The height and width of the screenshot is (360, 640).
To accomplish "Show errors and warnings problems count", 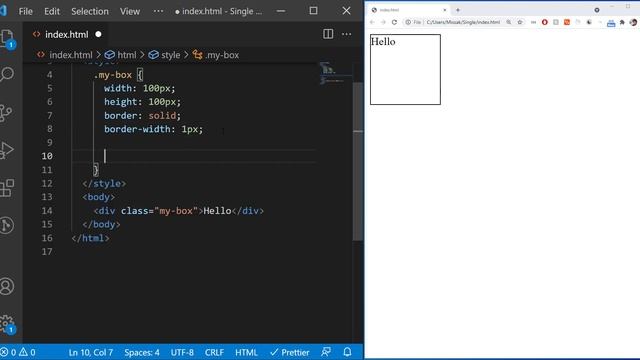I will pos(18,352).
